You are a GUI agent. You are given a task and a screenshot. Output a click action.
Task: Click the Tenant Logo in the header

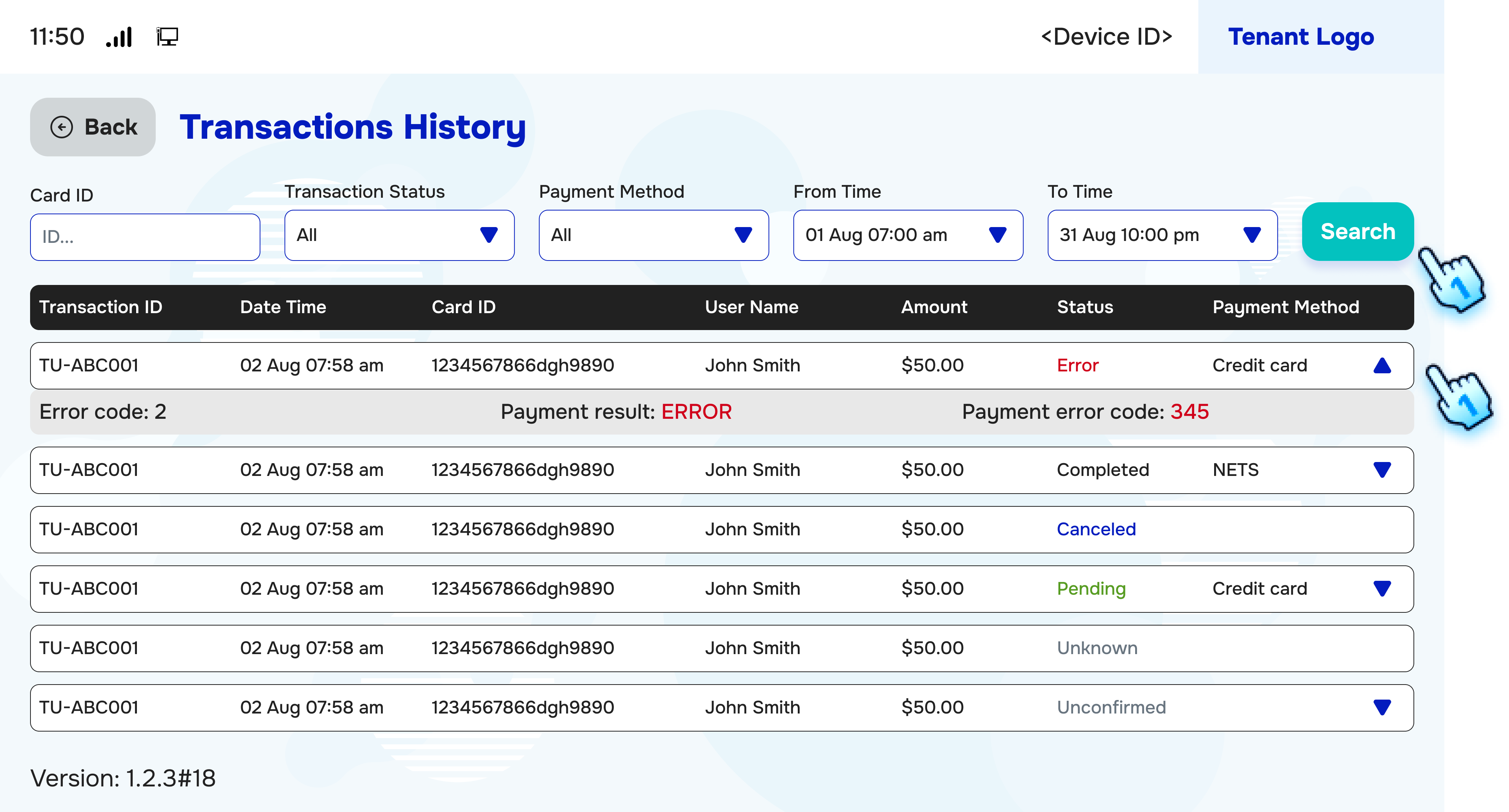pos(1302,36)
